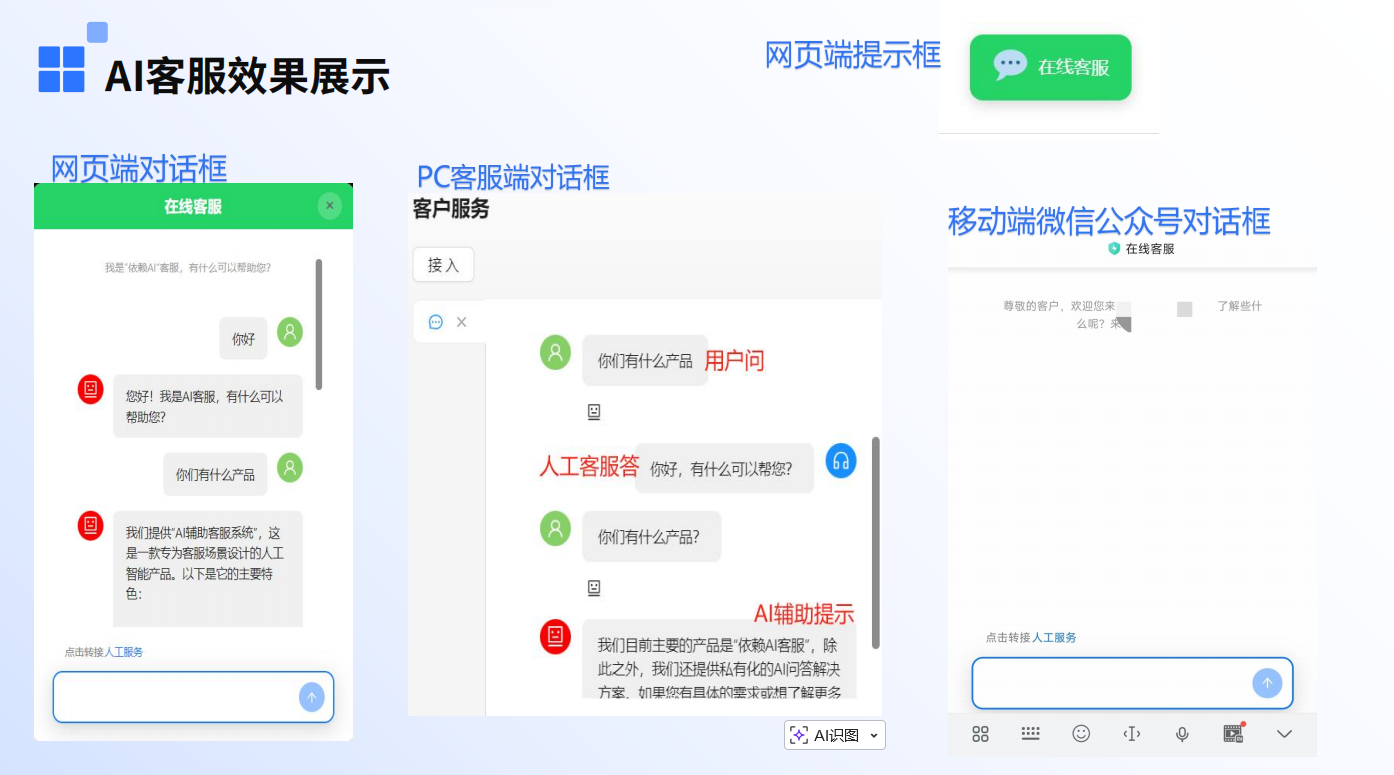The height and width of the screenshot is (775, 1394).
Task: Collapse the mobile toolbar with the chevron
Action: 1284,734
